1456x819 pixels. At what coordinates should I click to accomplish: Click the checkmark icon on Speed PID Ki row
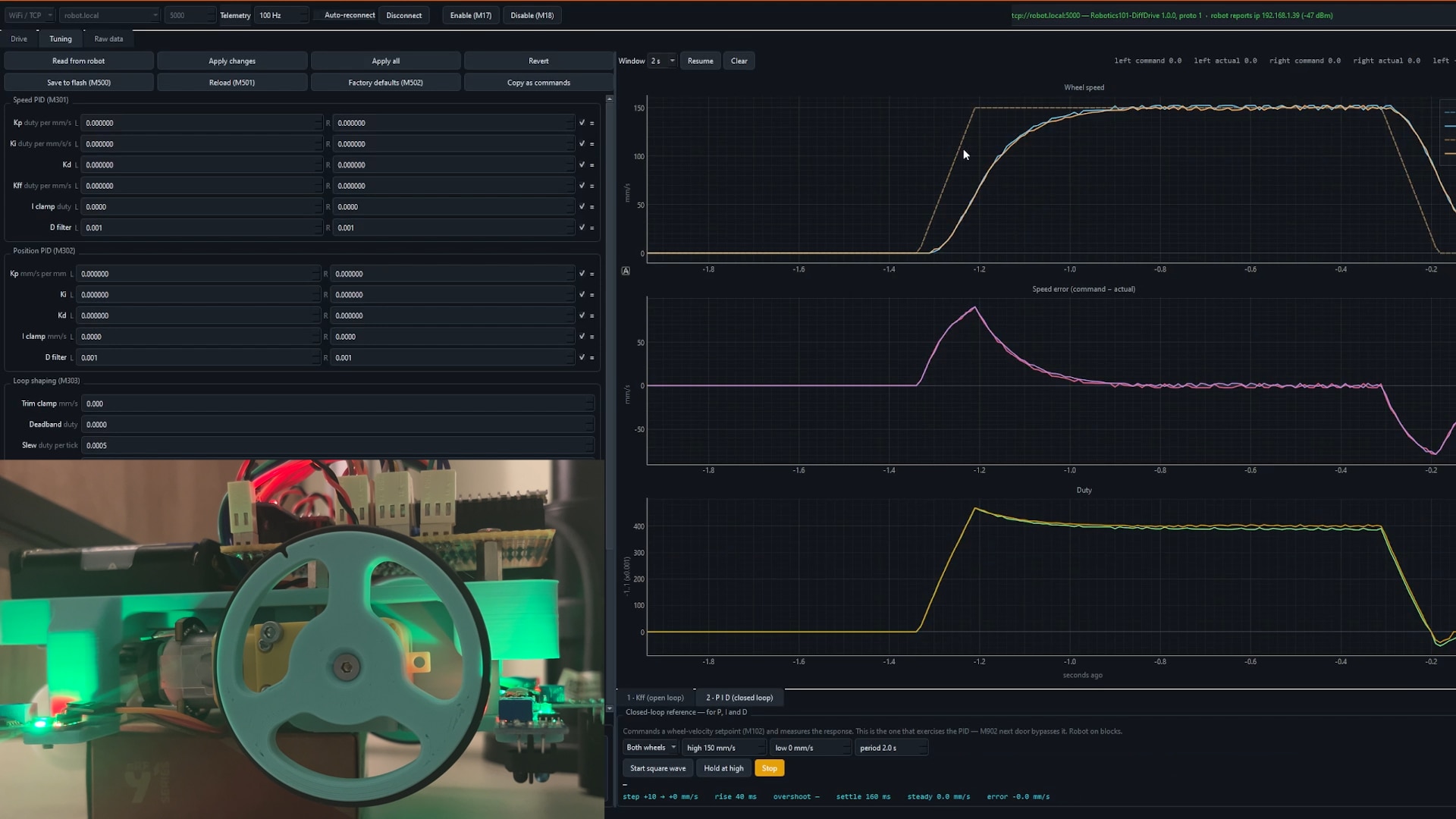pyautogui.click(x=582, y=144)
